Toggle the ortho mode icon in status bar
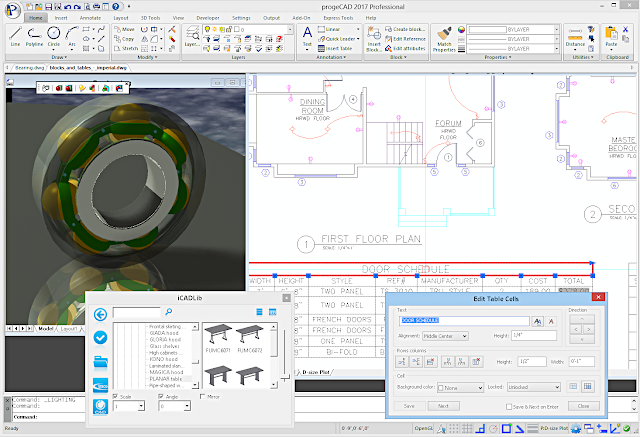Image resolution: width=640 pixels, height=437 pixels. coord(480,428)
